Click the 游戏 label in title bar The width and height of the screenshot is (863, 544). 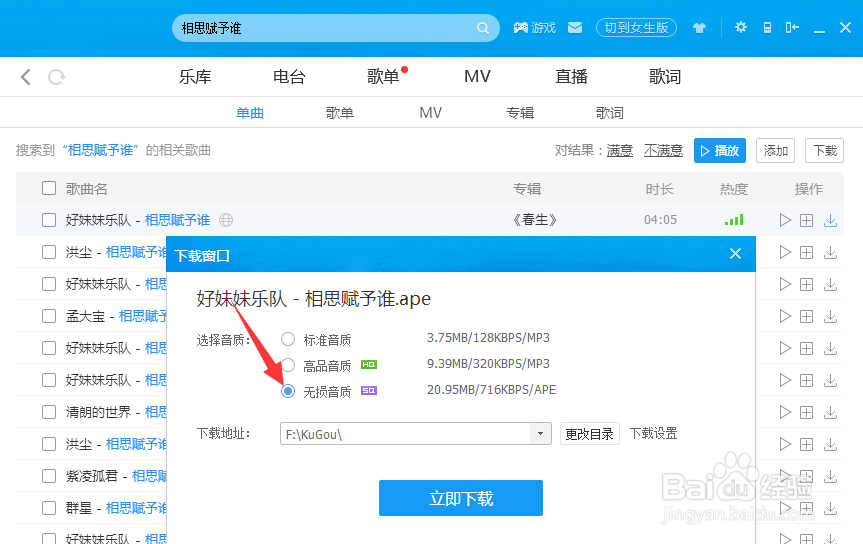(x=543, y=28)
